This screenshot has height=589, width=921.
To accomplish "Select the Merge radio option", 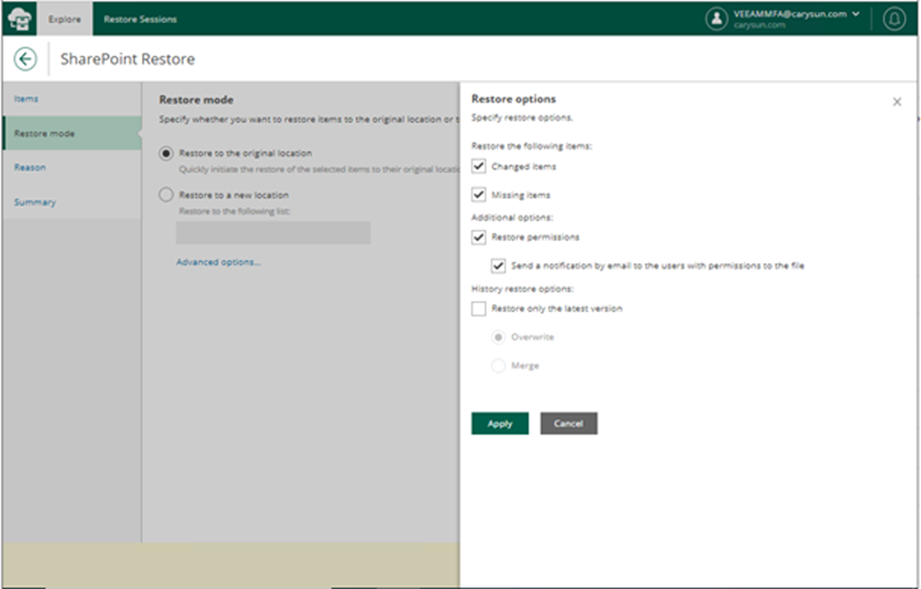I will tap(498, 366).
